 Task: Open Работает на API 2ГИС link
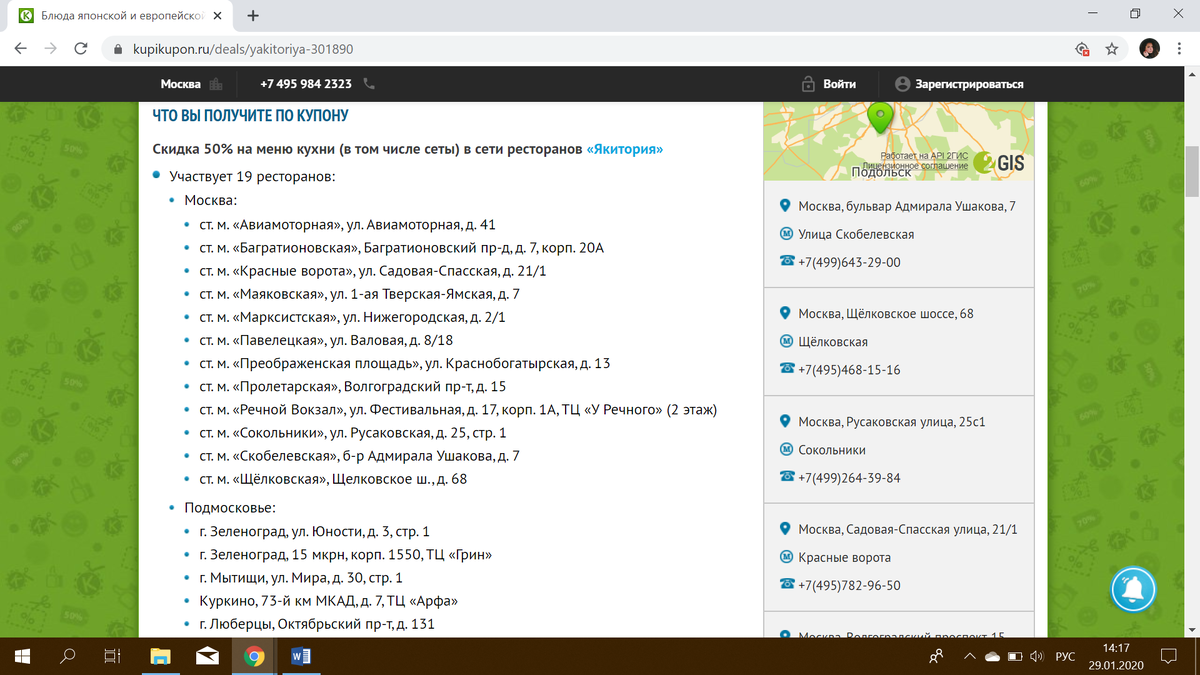pyautogui.click(x=924, y=156)
